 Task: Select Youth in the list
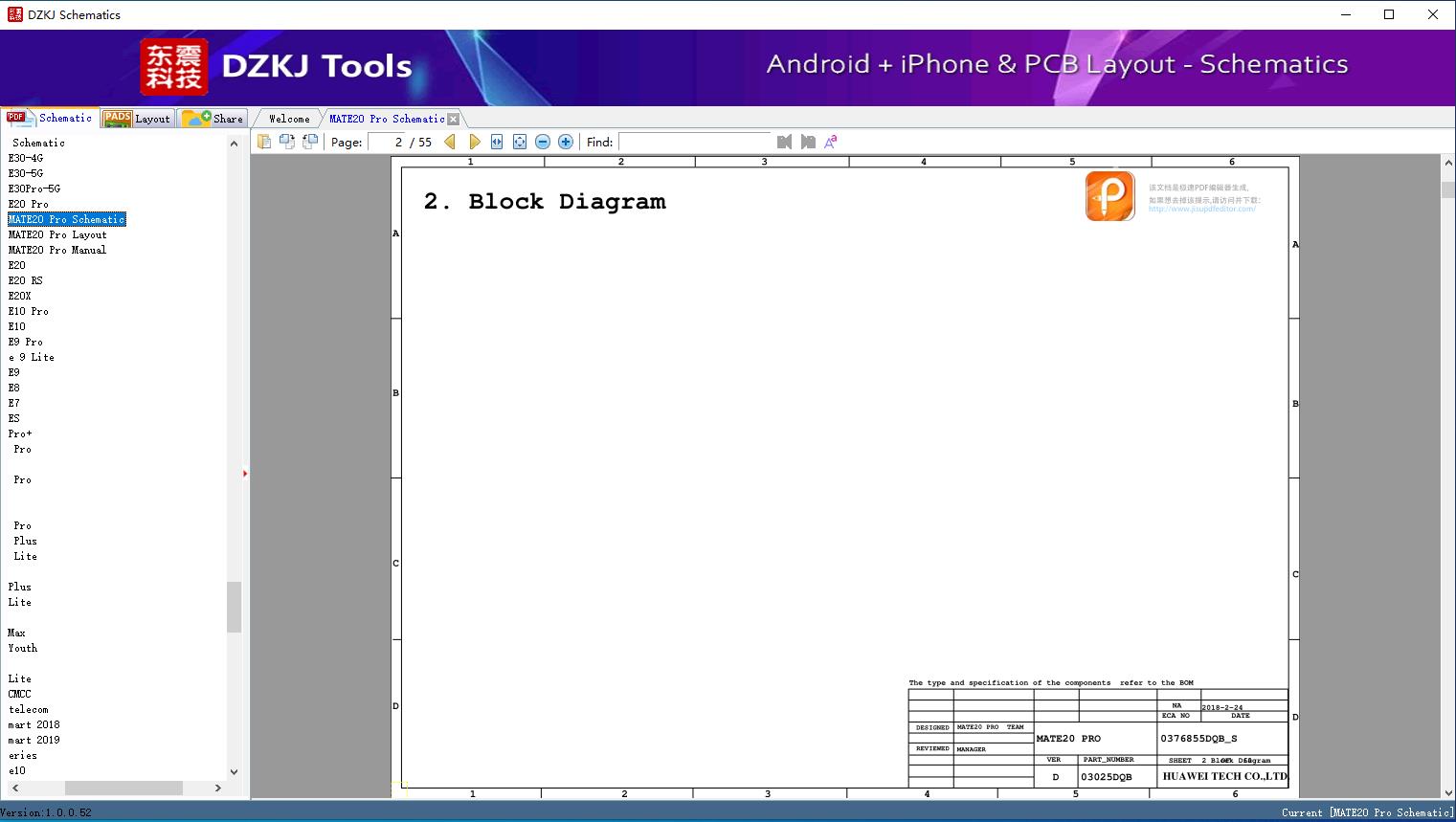pyautogui.click(x=23, y=648)
